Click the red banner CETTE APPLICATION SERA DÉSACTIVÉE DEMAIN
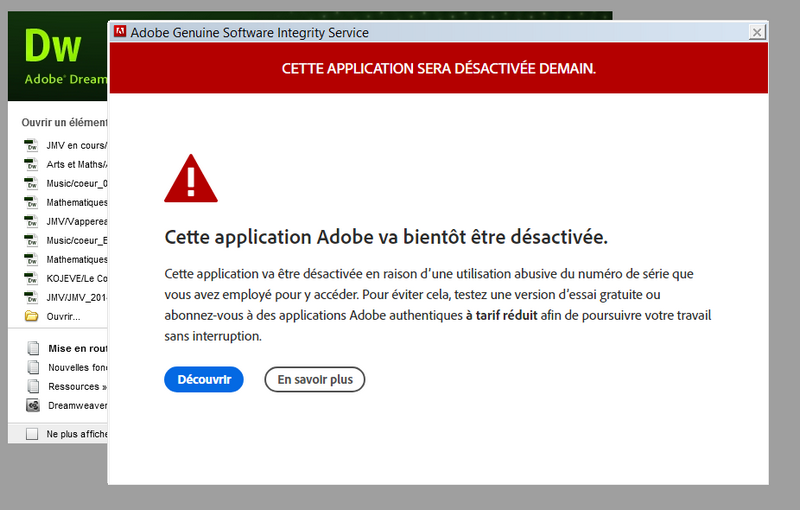The image size is (800, 510). tap(439, 68)
